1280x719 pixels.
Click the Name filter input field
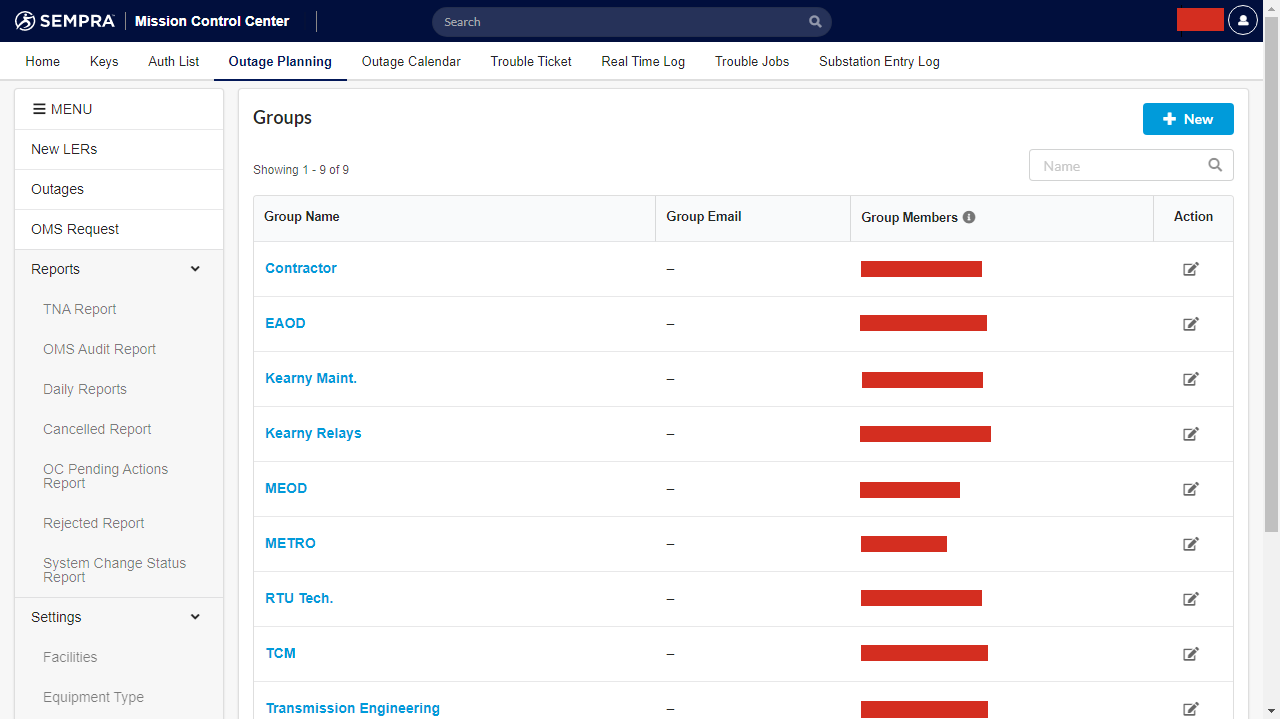1120,166
